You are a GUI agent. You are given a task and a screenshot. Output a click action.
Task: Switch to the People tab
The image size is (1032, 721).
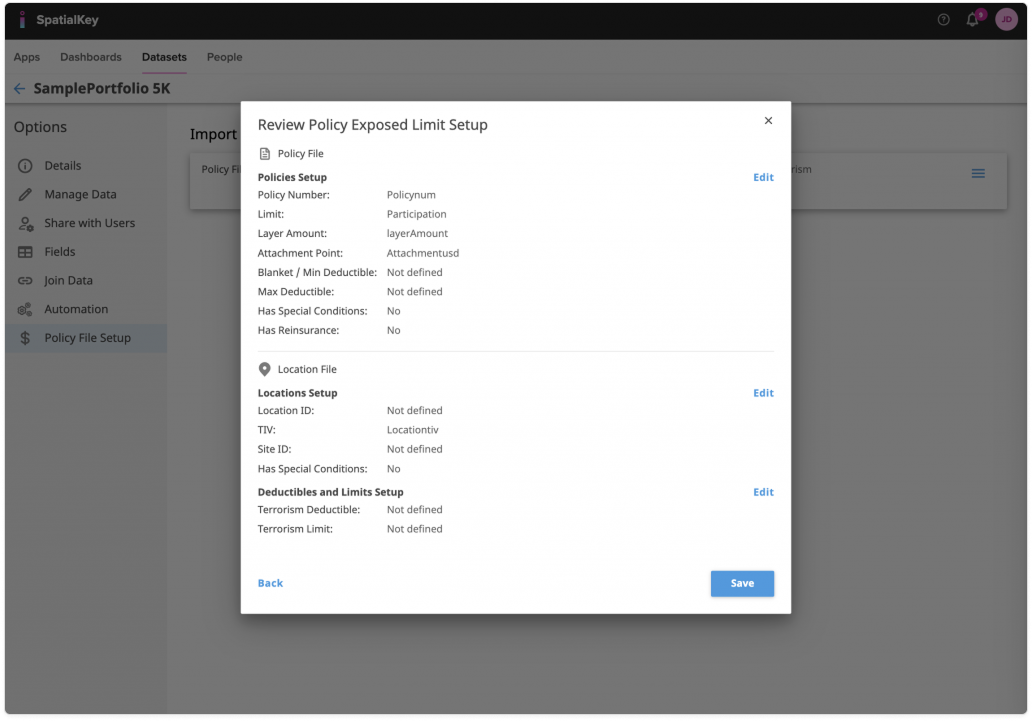[224, 57]
